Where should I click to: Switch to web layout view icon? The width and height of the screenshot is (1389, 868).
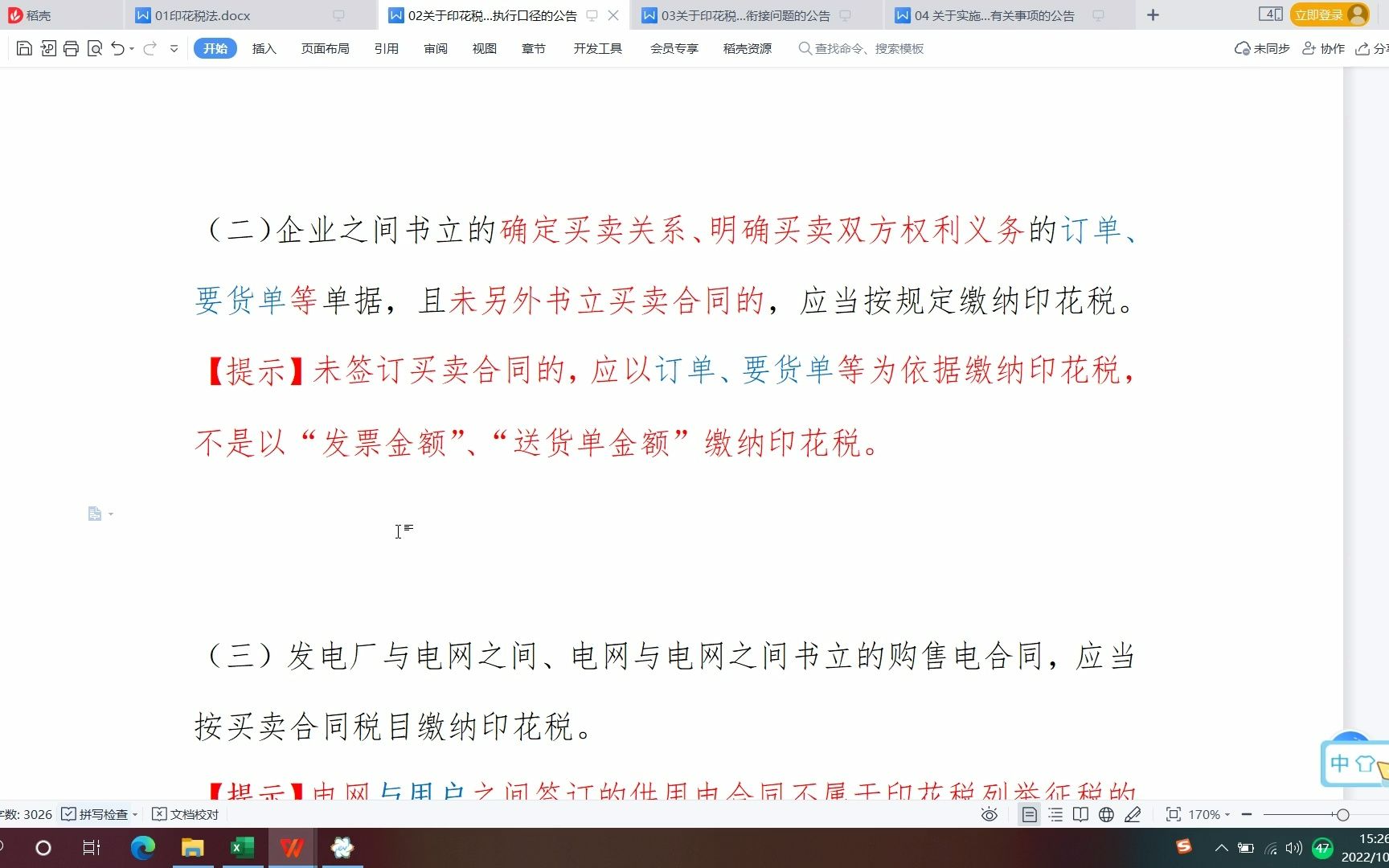[1107, 815]
